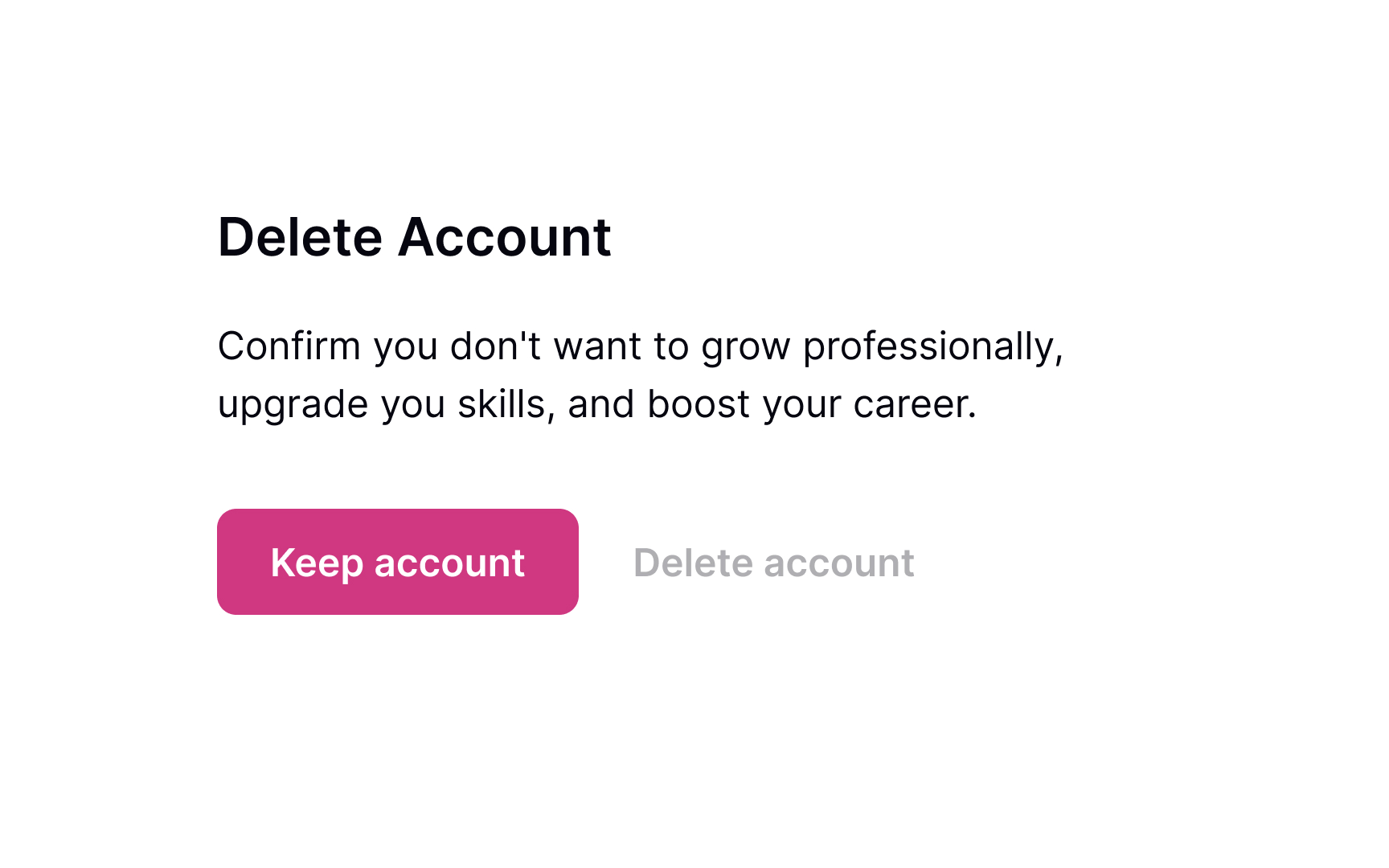1389x868 pixels.
Task: Click the word grow in the message
Action: pyautogui.click(x=745, y=348)
